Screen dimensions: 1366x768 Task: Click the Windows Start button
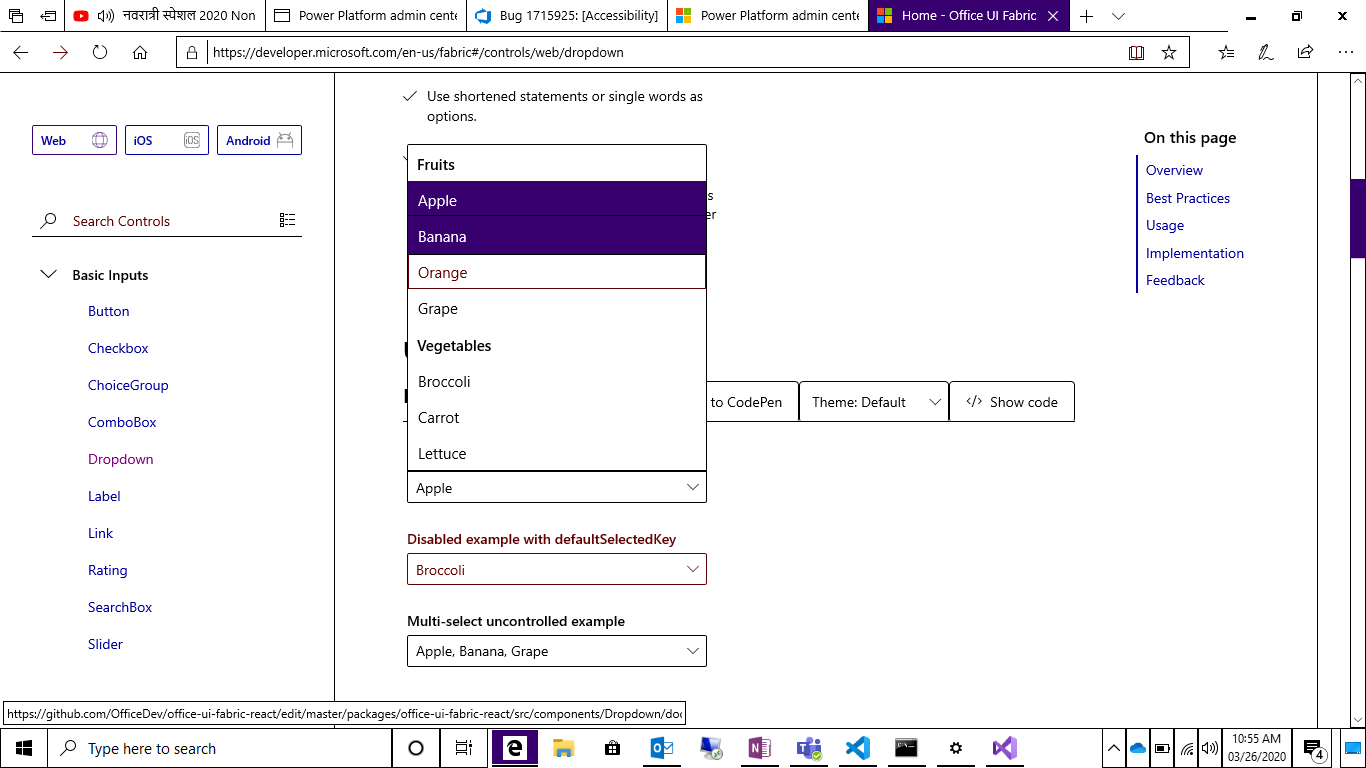[x=24, y=748]
